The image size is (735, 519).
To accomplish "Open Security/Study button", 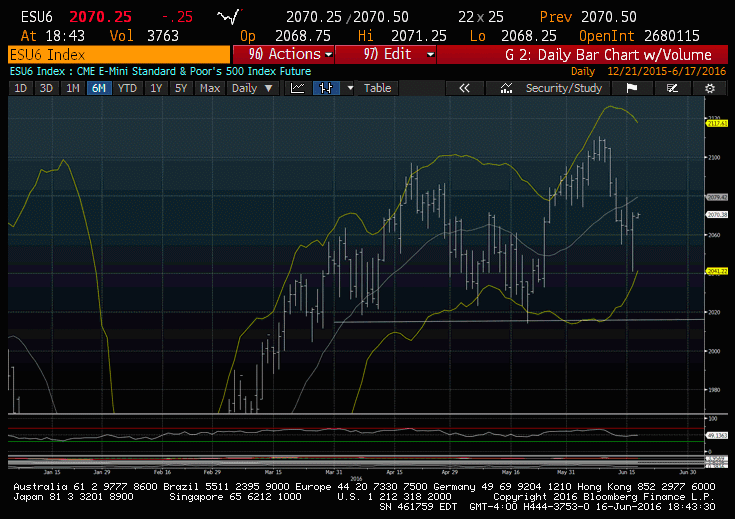I will [x=548, y=88].
